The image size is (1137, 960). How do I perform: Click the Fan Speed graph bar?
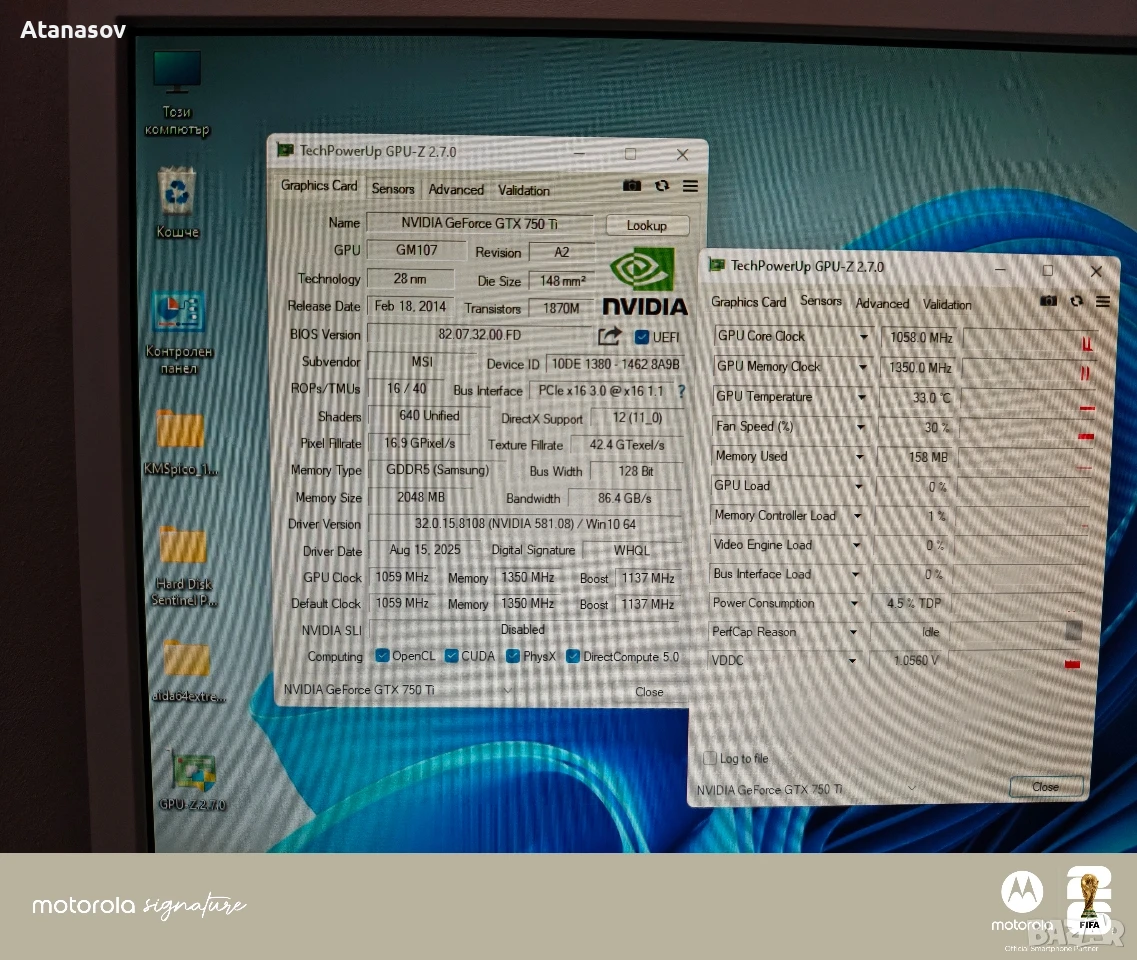(1027, 429)
